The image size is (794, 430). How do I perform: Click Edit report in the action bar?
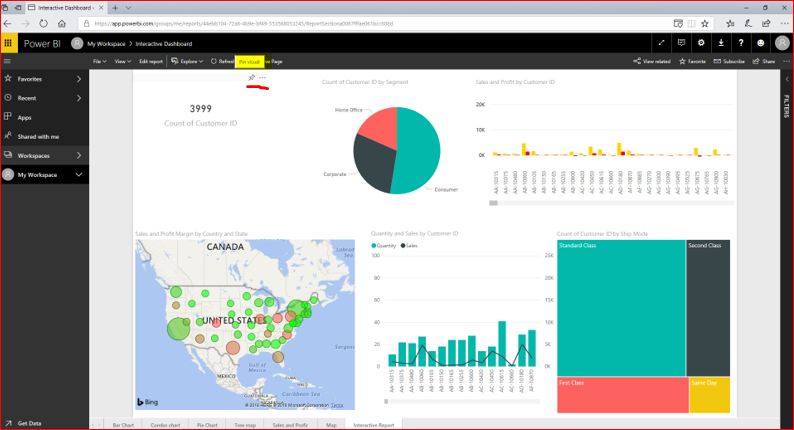click(151, 61)
